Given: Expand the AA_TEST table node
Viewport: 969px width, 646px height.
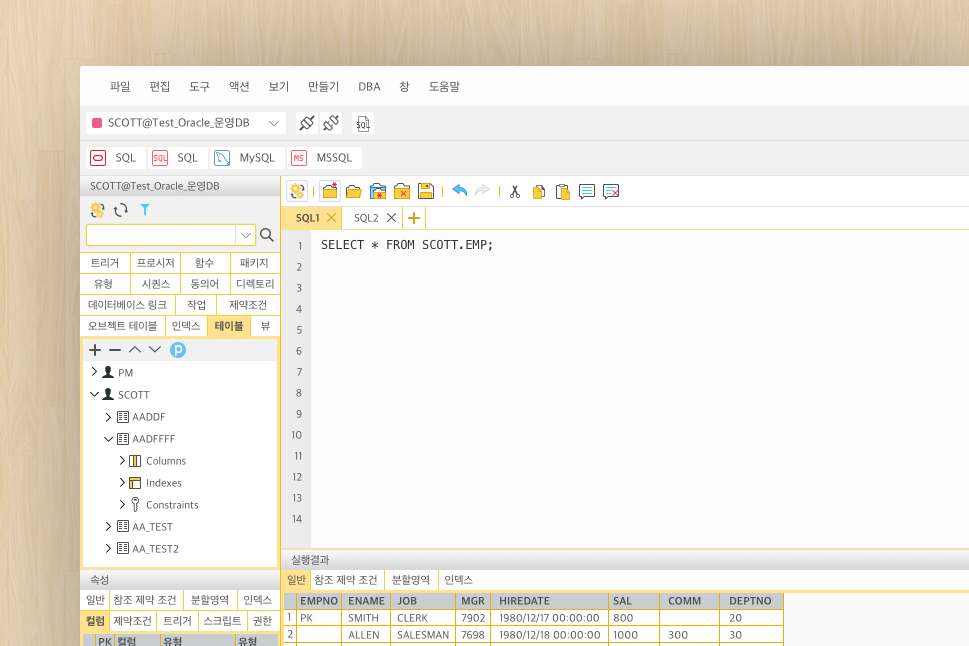Looking at the screenshot, I should pos(109,526).
